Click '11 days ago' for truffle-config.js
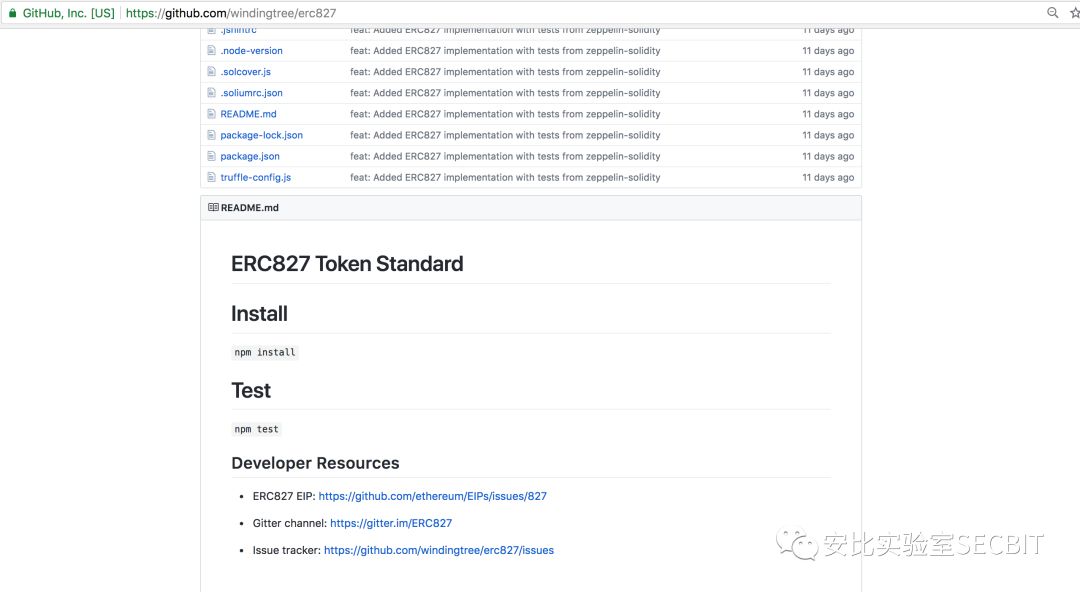The image size is (1080, 592). point(828,177)
